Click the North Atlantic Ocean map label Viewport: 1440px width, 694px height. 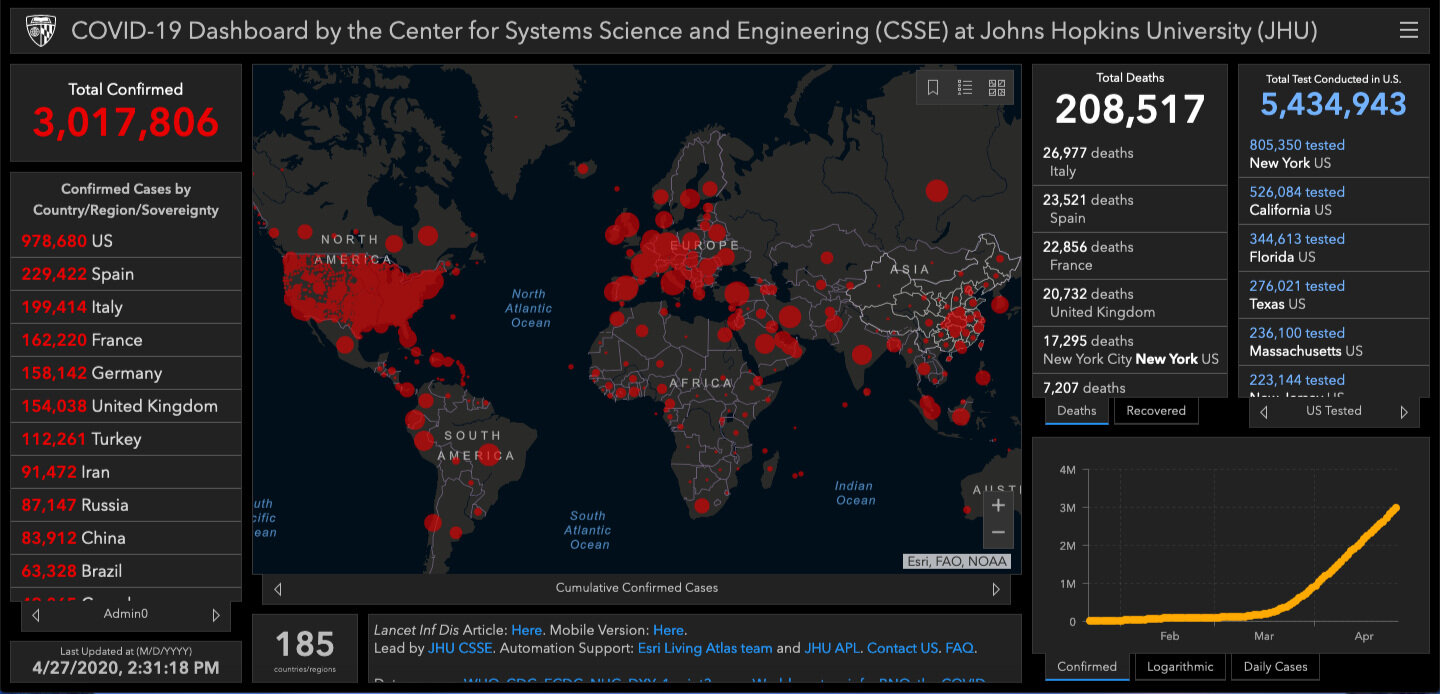click(529, 308)
